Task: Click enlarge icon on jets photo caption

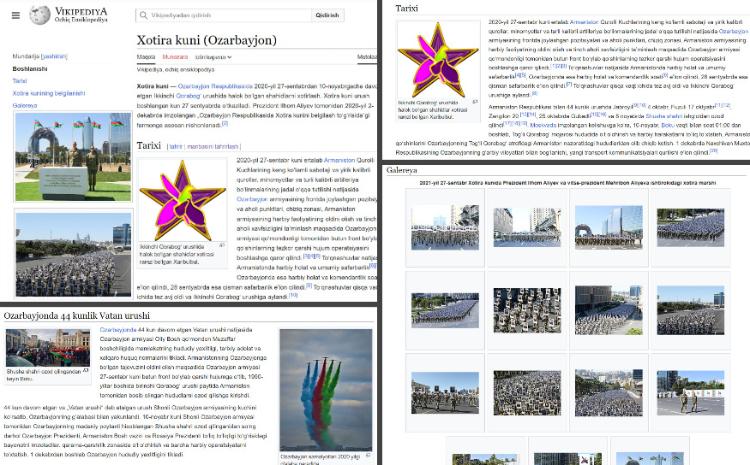Action: pos(368,455)
